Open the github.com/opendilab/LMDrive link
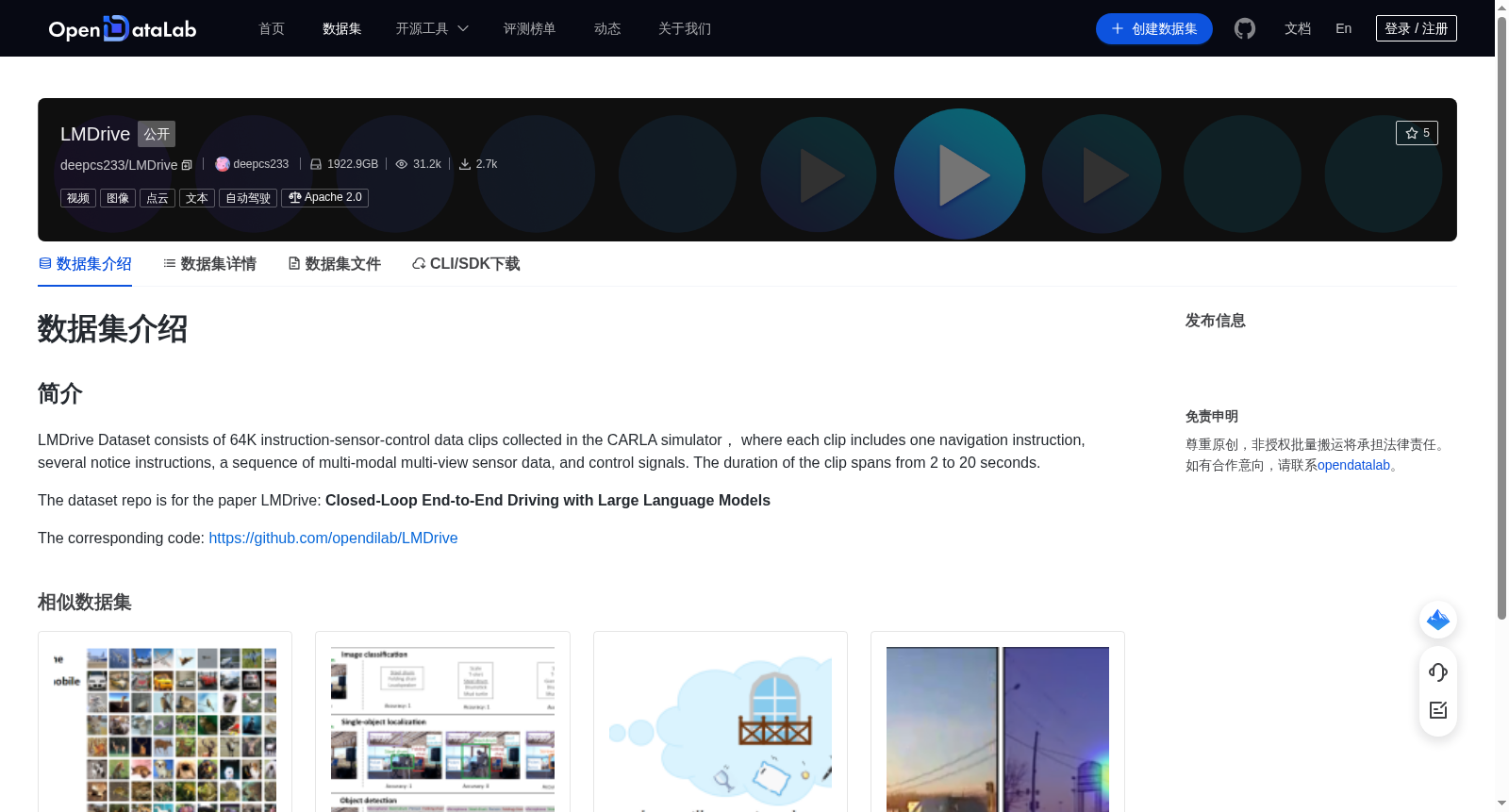This screenshot has height=812, width=1509. 333,538
